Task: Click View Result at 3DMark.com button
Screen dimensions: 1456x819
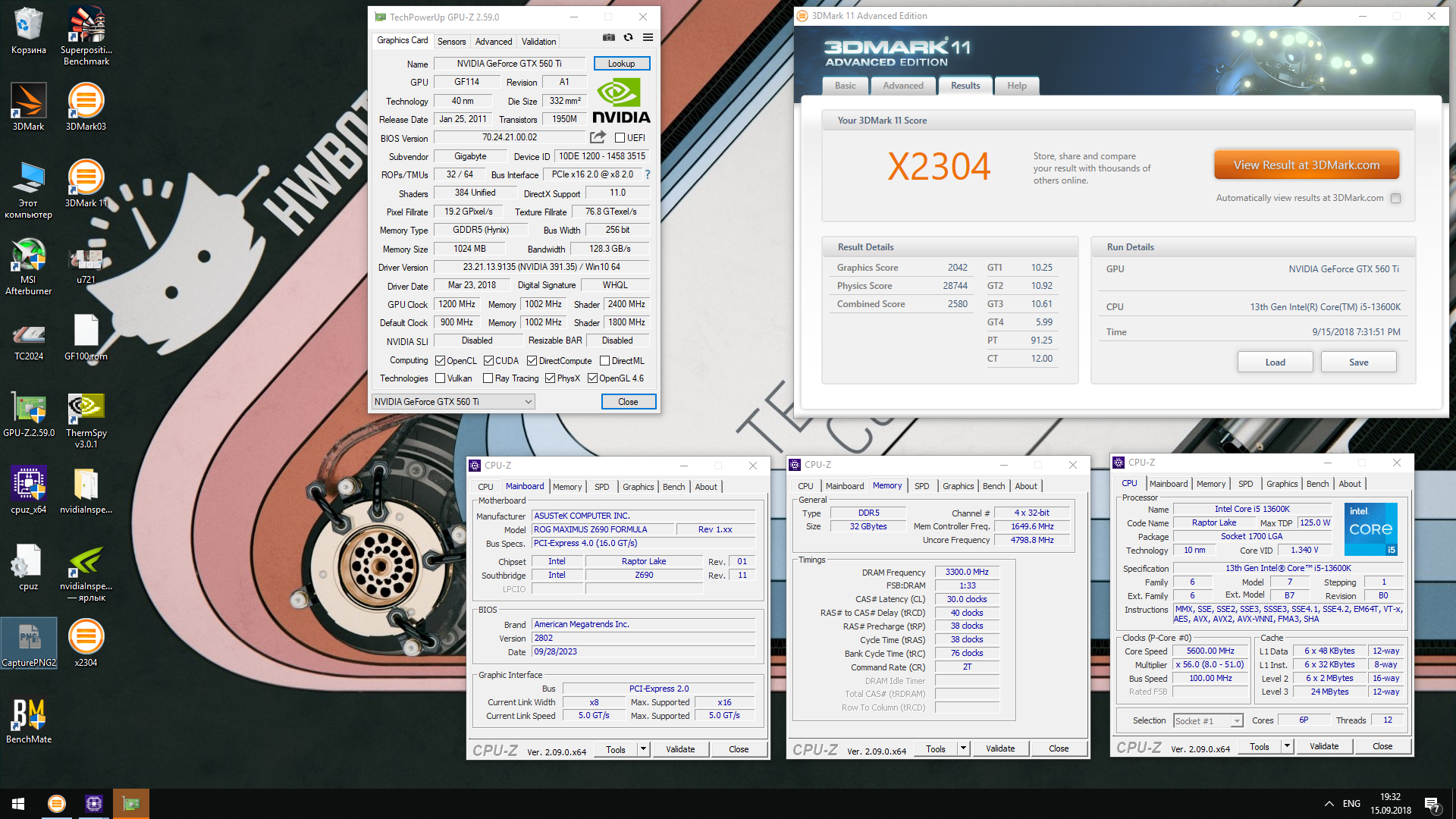Action: coord(1306,165)
